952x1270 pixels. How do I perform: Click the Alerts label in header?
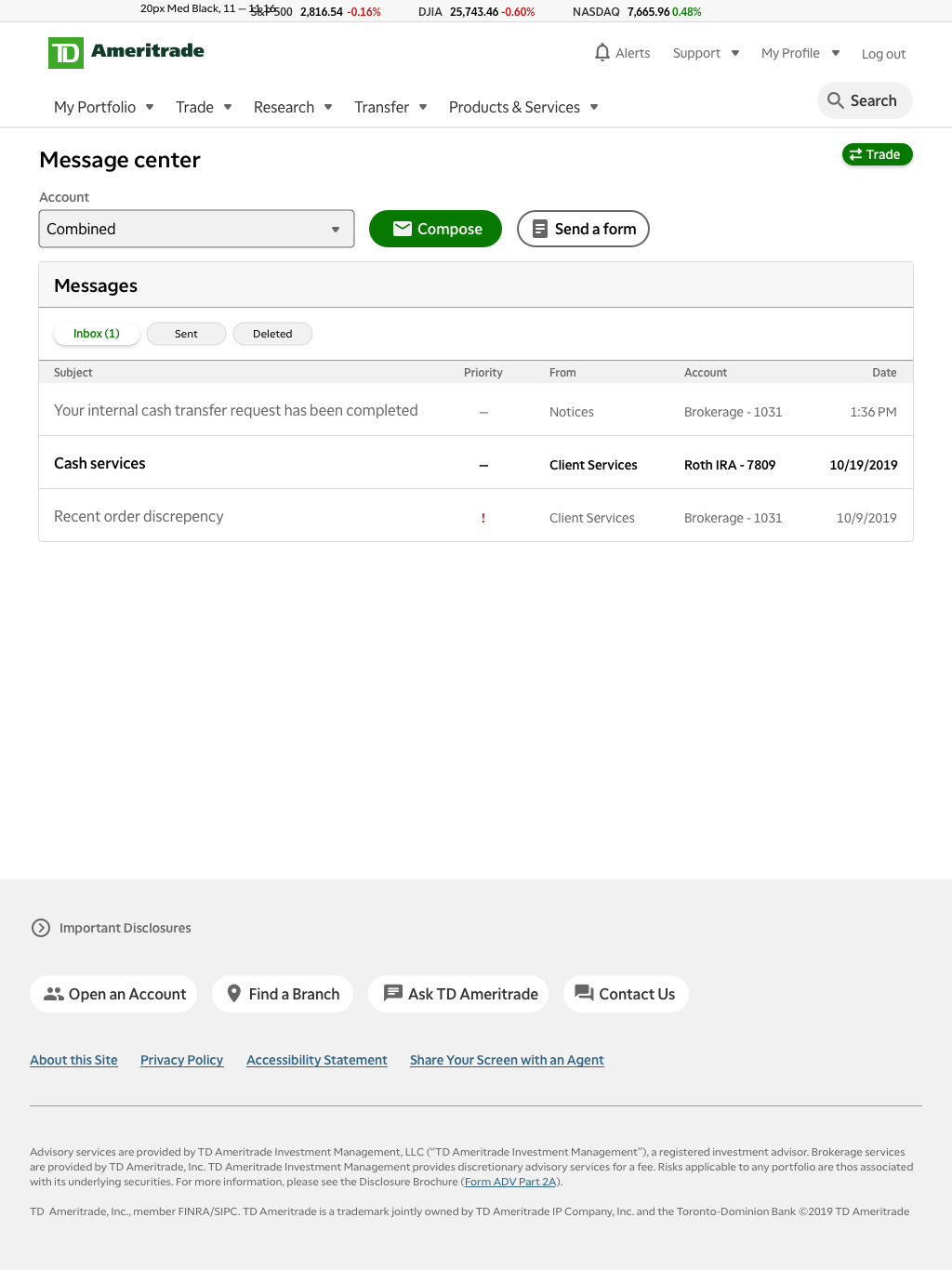(x=633, y=53)
